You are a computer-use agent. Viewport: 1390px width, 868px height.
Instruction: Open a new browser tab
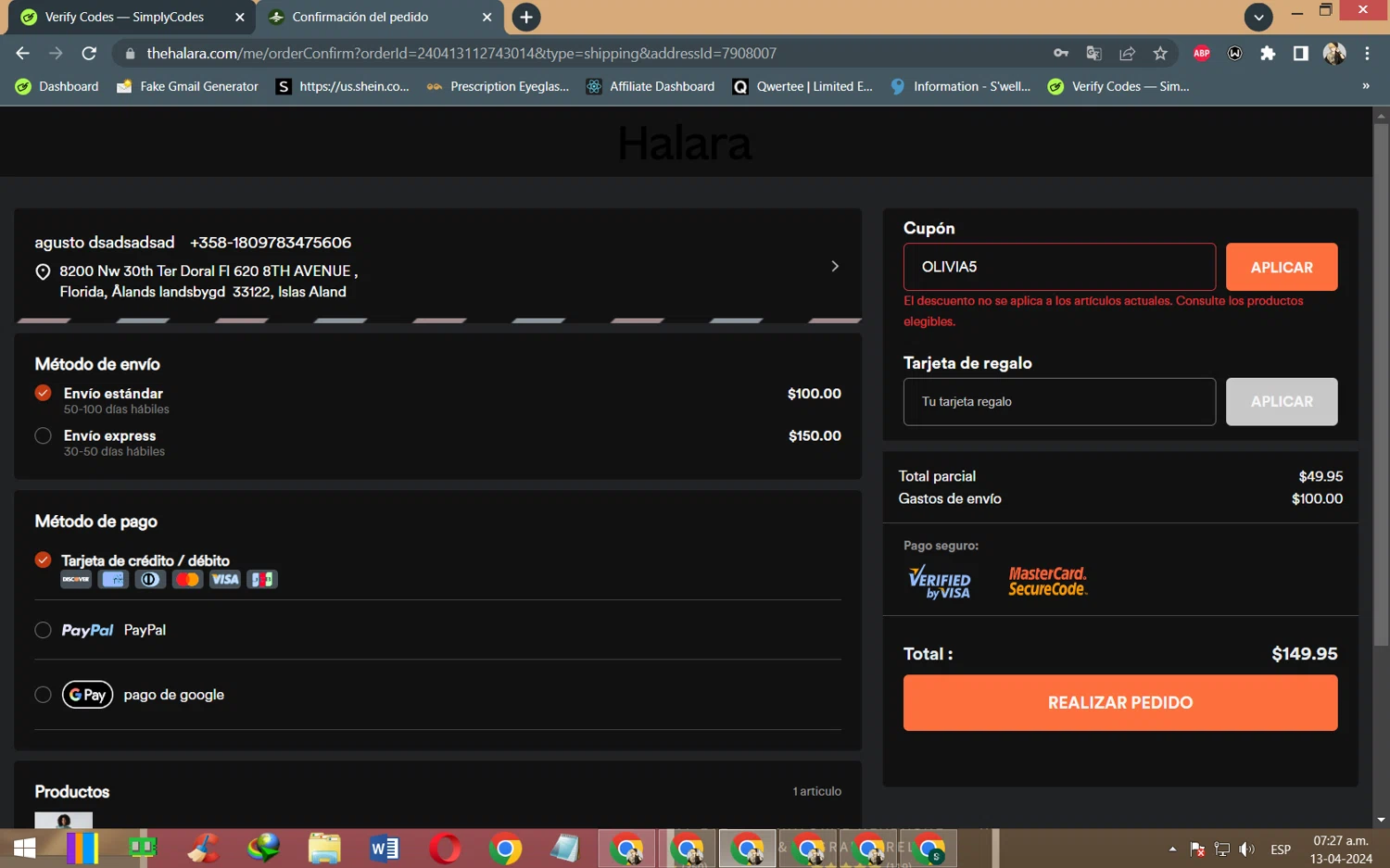(526, 17)
